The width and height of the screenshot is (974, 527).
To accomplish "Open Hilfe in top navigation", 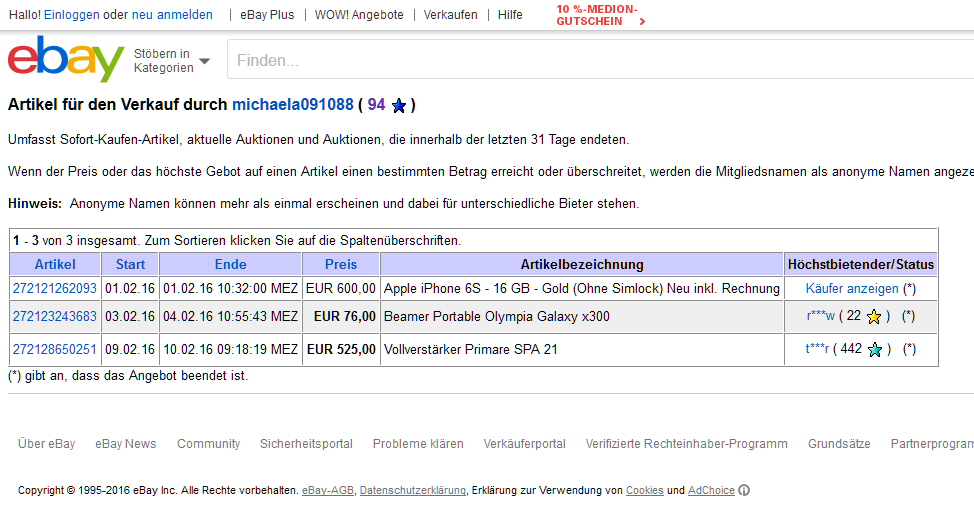I will (510, 15).
